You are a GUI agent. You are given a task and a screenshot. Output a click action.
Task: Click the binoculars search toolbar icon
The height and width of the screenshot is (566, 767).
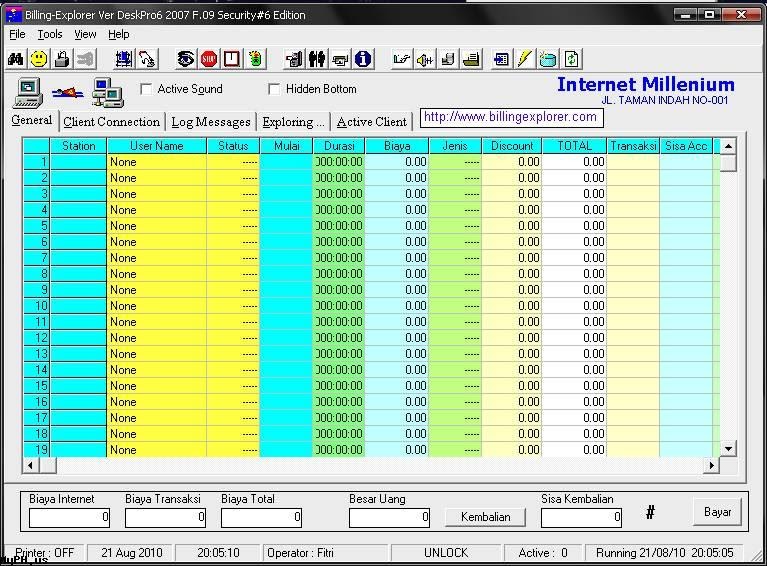16,59
